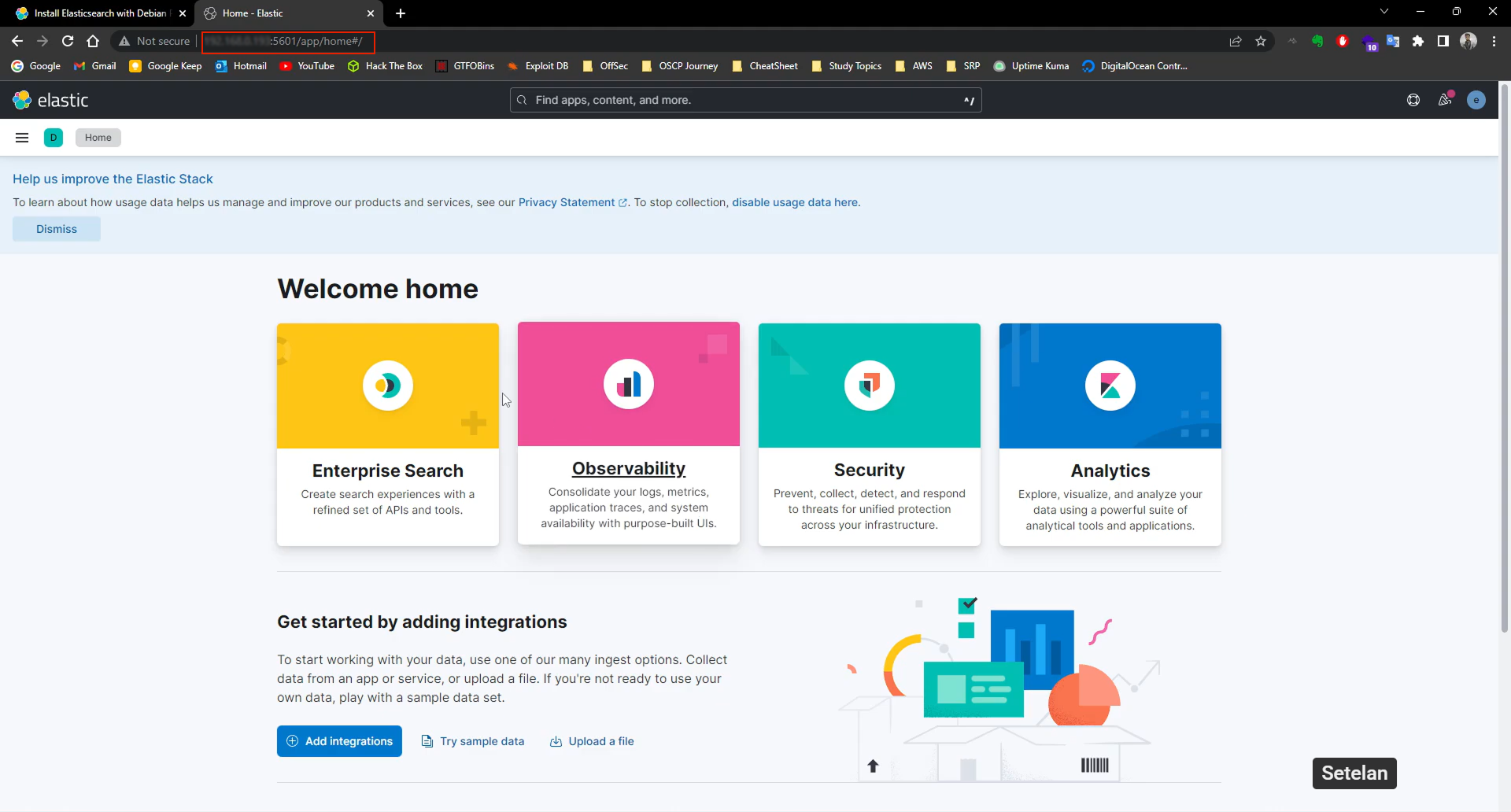Image resolution: width=1511 pixels, height=812 pixels.
Task: Switch to the Home breadcrumb tab
Action: 98,137
